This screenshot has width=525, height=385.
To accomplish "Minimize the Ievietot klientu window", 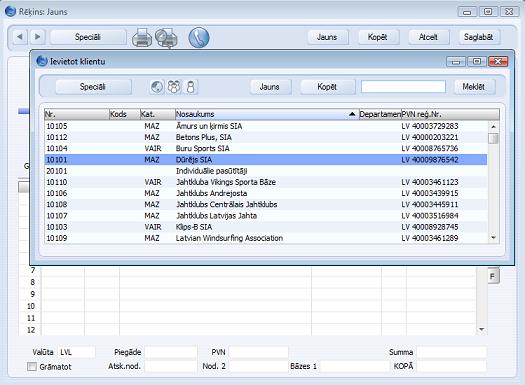I will point(456,61).
